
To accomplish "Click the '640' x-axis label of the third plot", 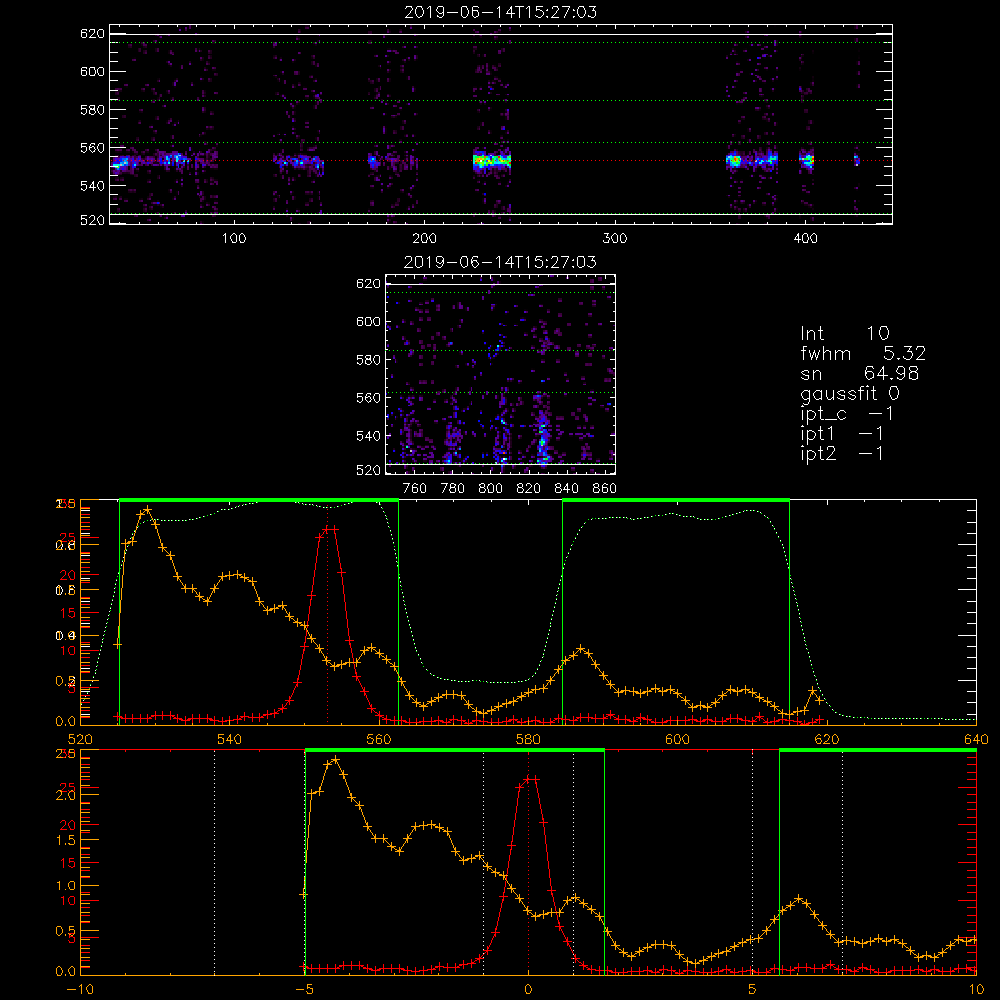I will coord(976,739).
